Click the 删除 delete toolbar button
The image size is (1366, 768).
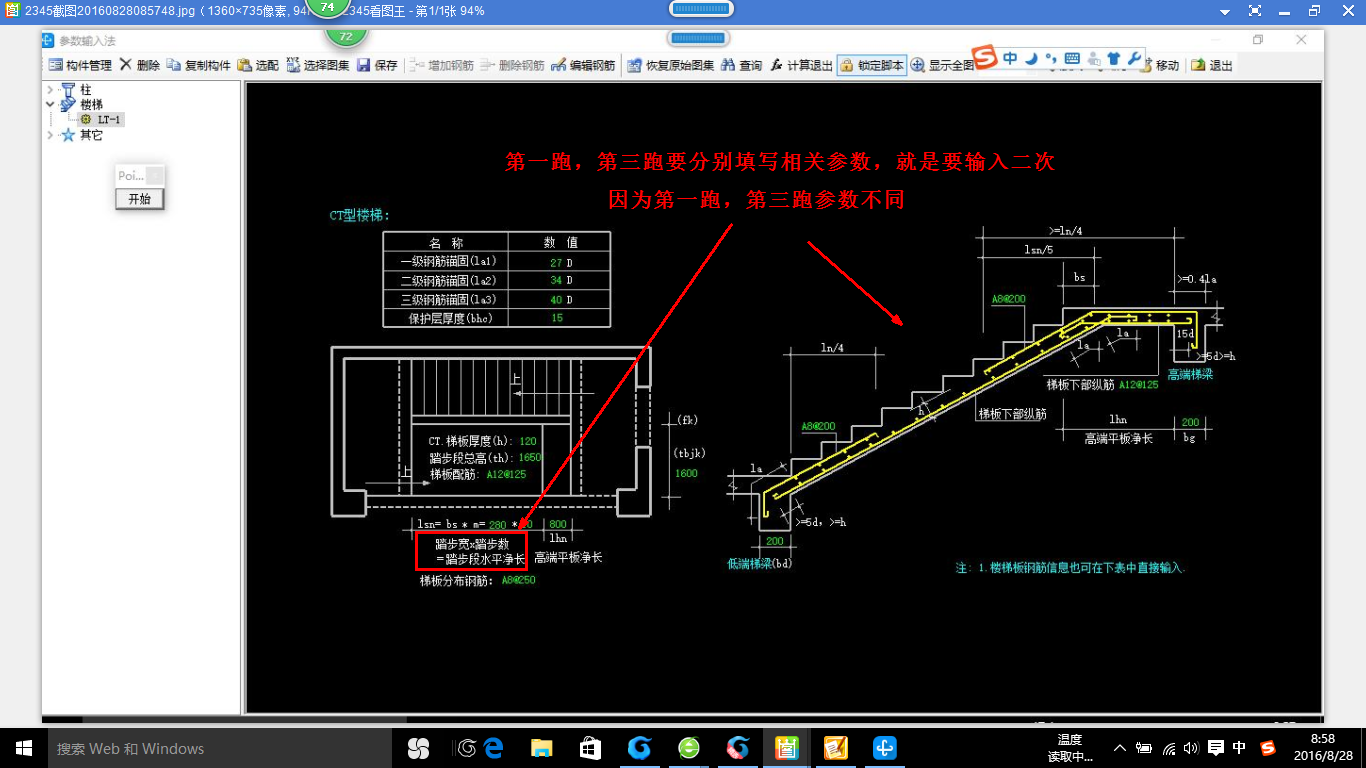click(139, 65)
